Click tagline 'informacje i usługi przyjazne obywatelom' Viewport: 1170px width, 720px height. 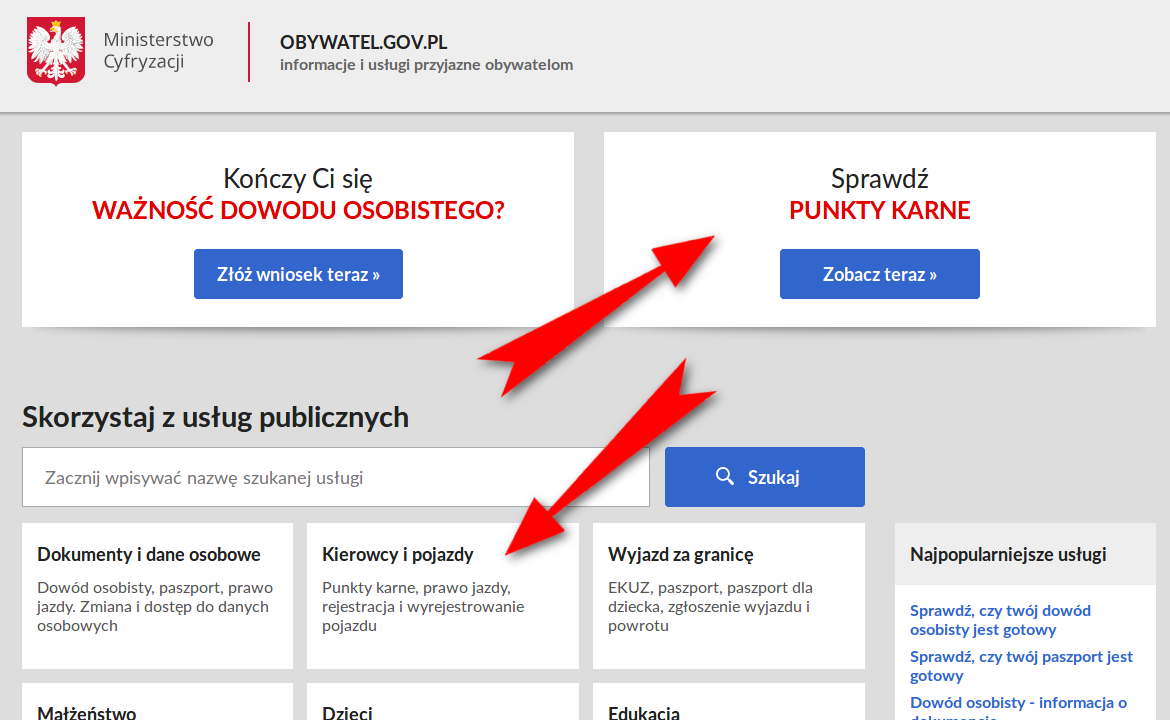pos(427,65)
